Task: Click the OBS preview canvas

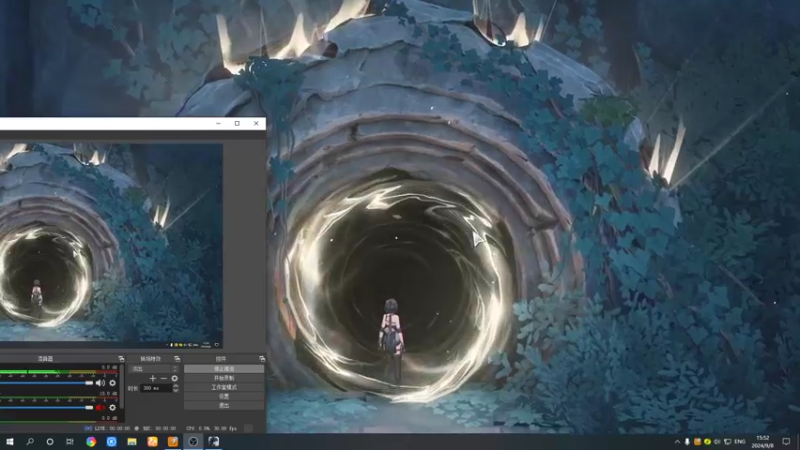Action: point(111,246)
